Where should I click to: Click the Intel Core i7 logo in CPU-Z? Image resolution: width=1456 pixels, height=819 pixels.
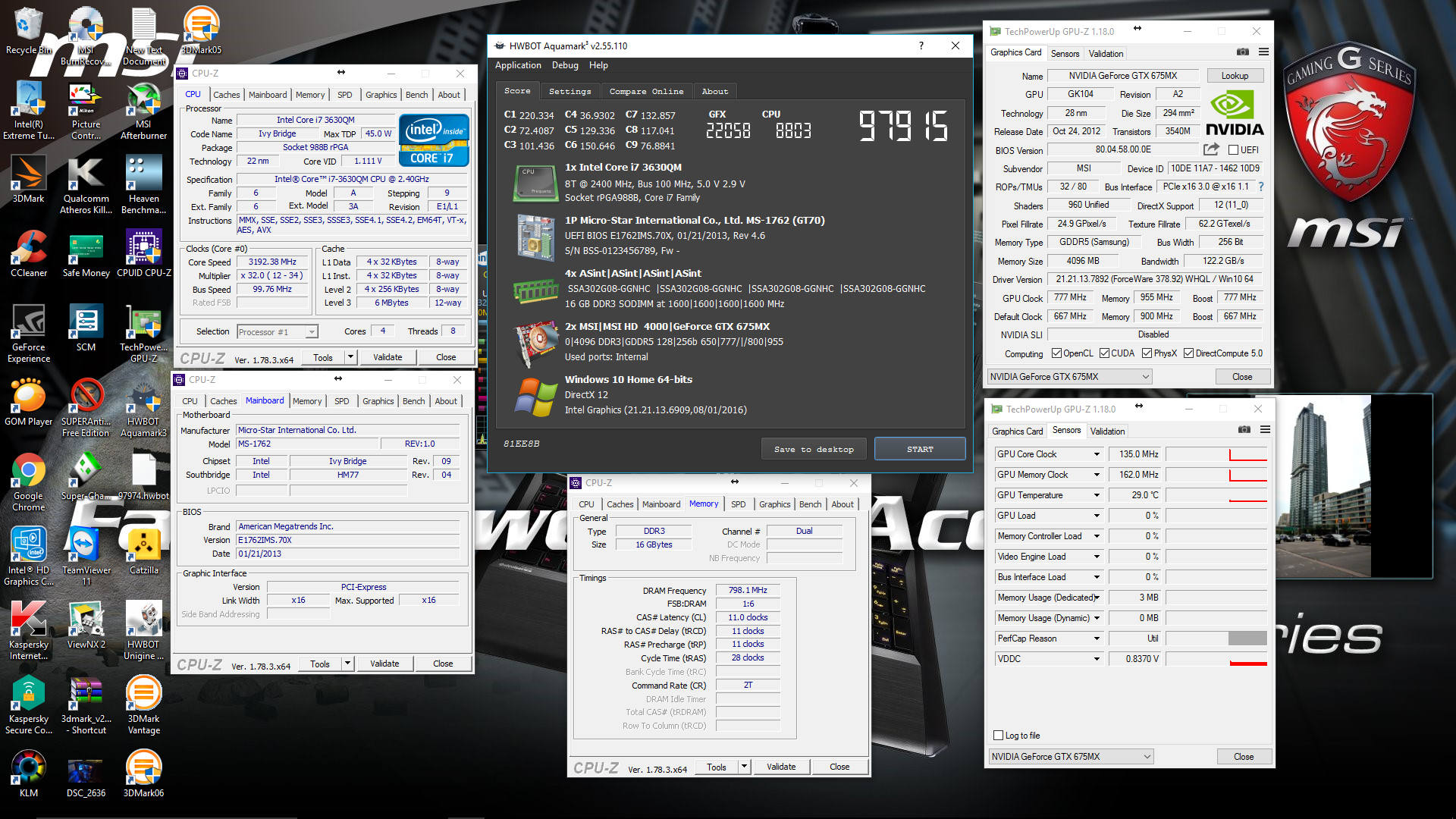(x=434, y=140)
